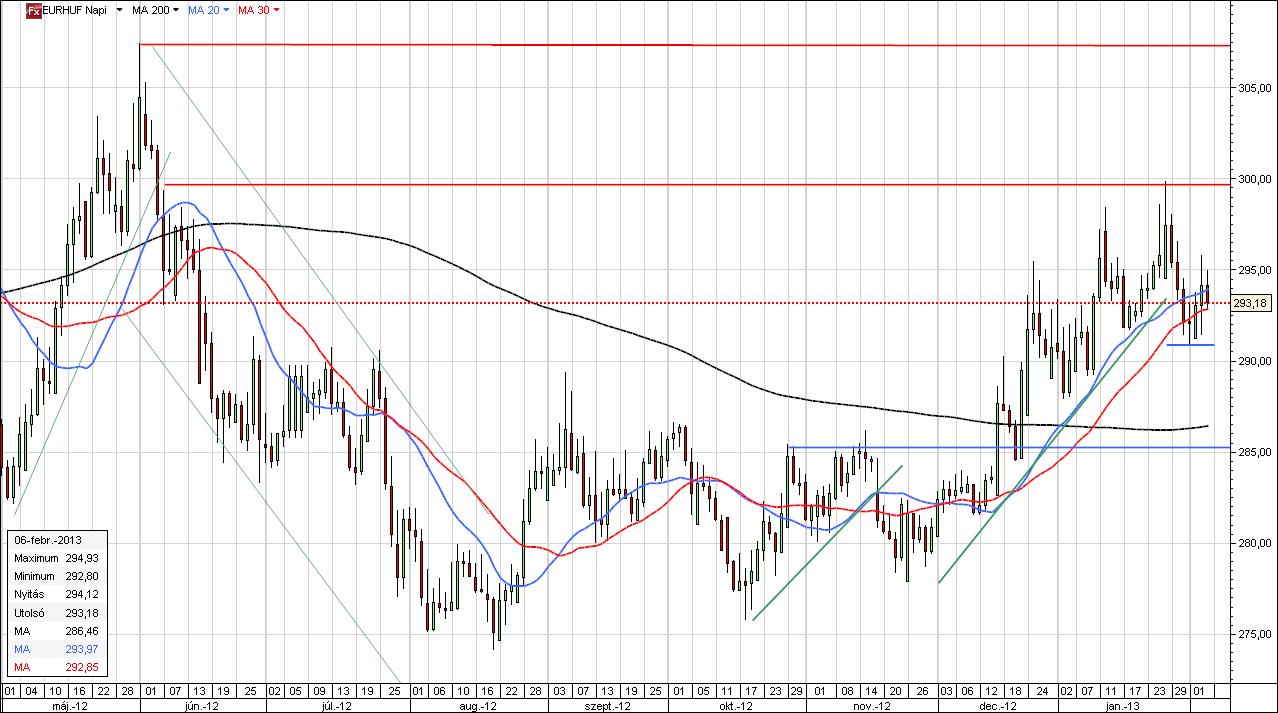Click the 300,00 price axis label
Viewport: 1278px width, 713px height.
click(1254, 179)
